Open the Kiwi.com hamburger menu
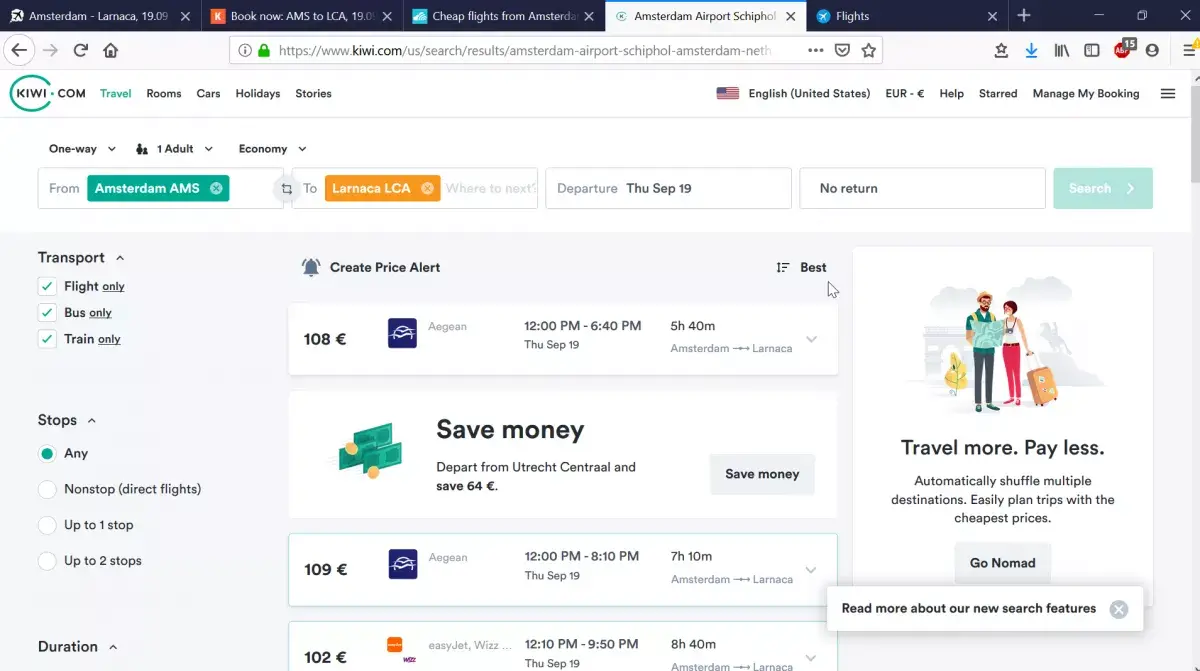The width and height of the screenshot is (1200, 671). pos(1167,94)
